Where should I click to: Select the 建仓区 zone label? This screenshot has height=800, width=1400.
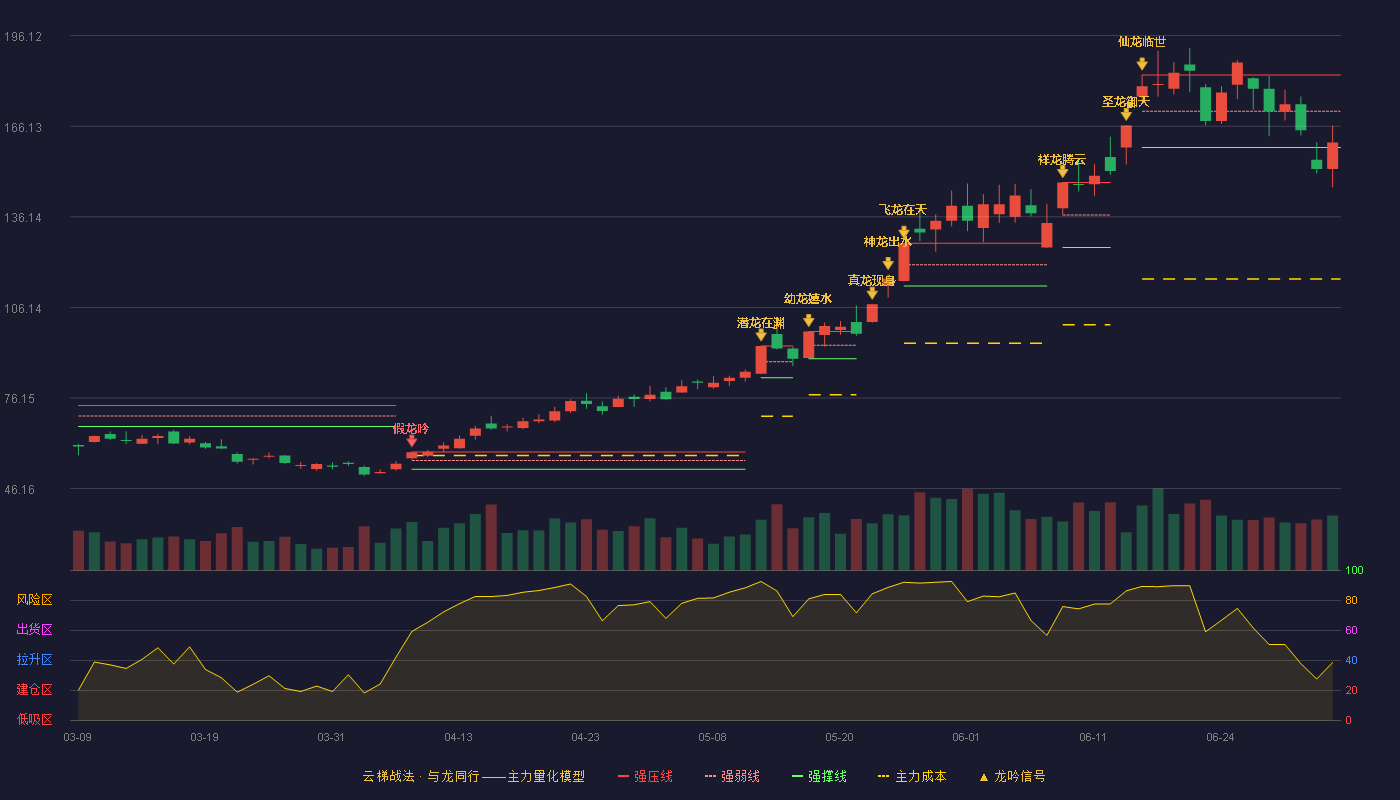point(35,690)
